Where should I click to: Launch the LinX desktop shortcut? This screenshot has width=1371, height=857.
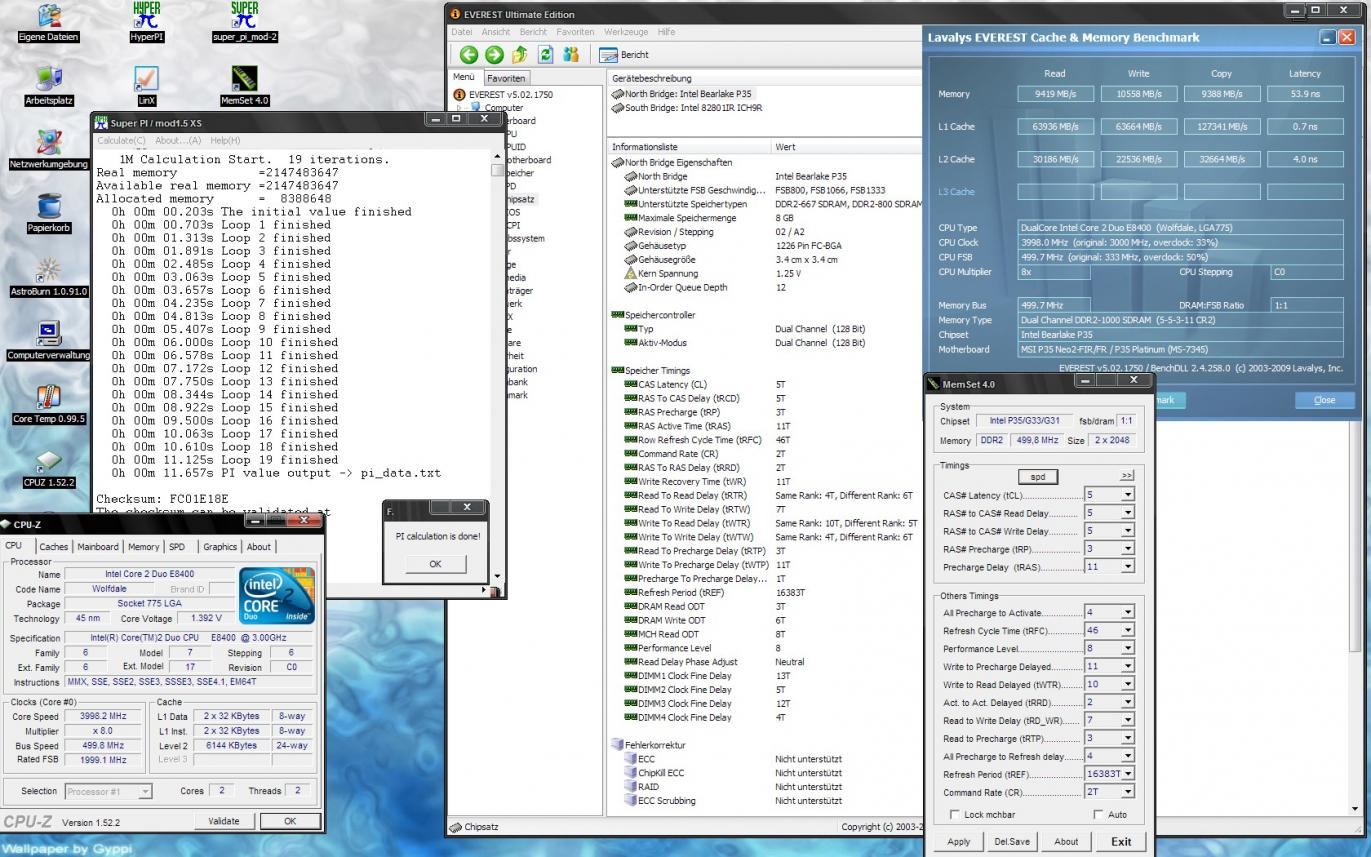click(146, 86)
